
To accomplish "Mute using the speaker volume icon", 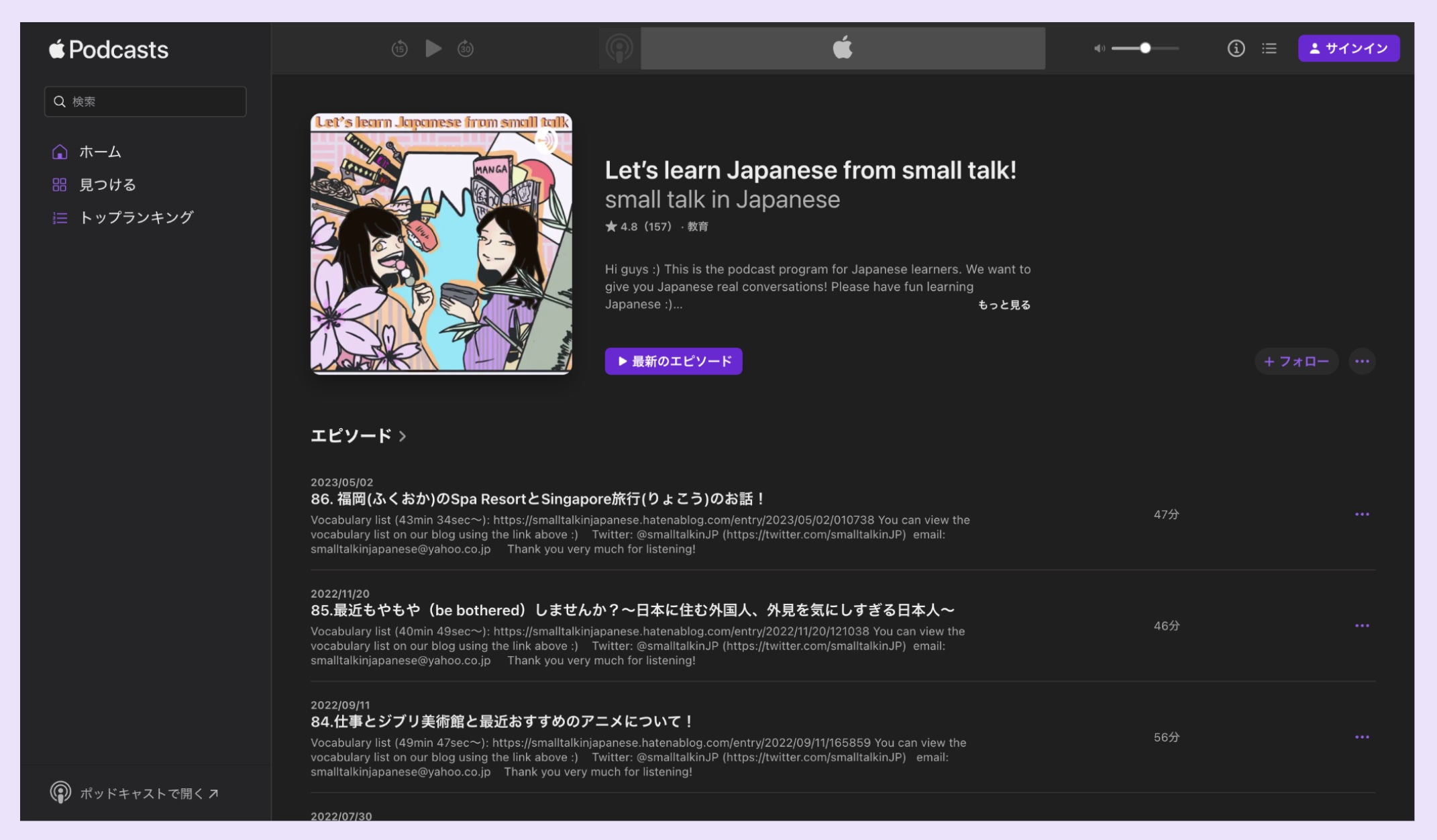I will pos(1099,48).
